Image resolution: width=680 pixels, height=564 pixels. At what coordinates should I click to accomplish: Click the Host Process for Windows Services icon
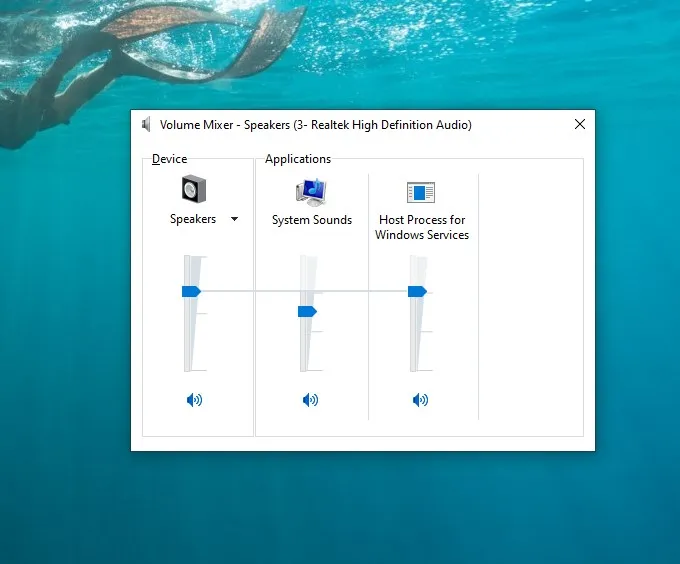click(421, 192)
